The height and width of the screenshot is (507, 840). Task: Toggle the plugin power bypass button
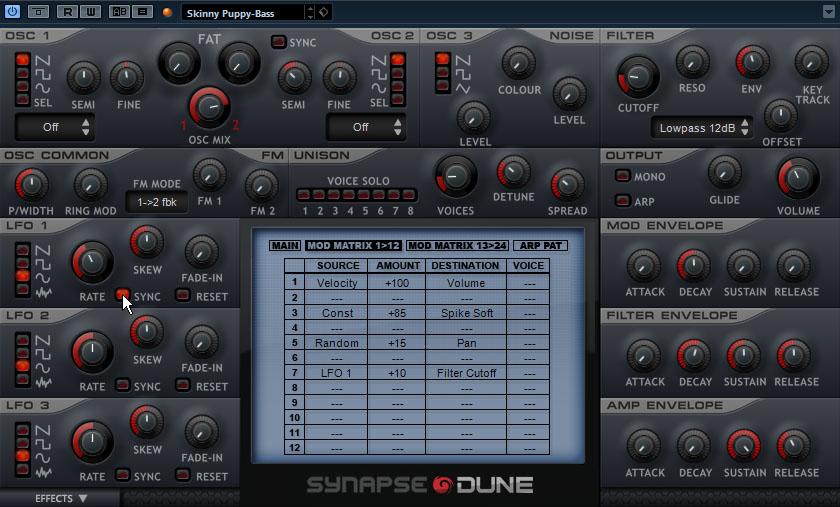tap(12, 11)
